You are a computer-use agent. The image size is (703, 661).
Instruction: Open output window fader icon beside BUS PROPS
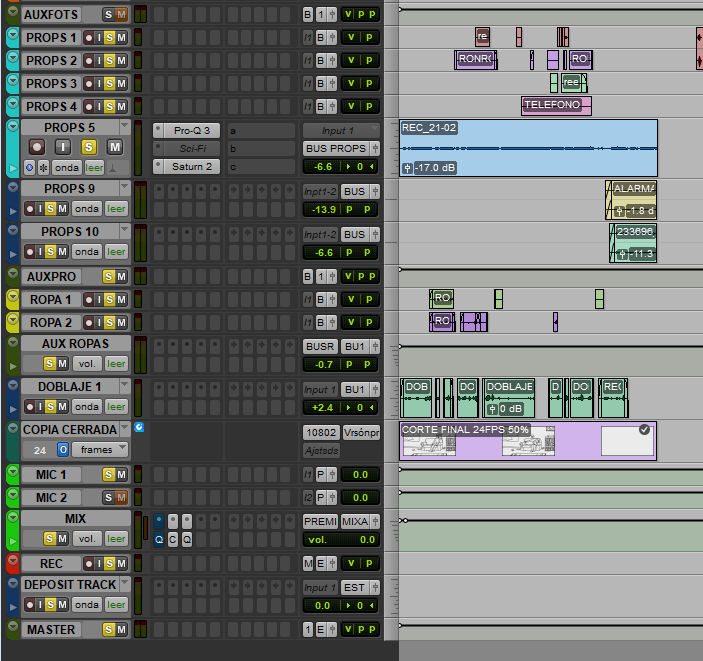pos(375,148)
